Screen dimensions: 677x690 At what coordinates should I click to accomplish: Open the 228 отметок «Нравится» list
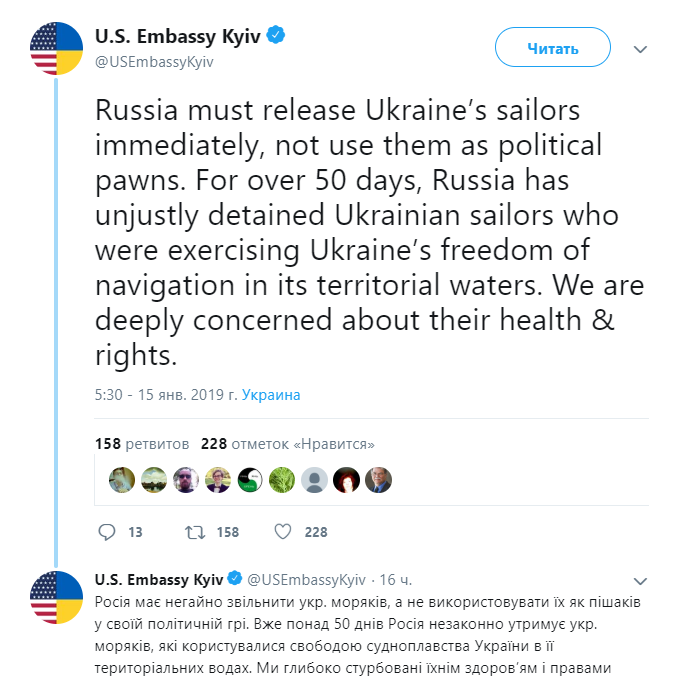[x=287, y=443]
